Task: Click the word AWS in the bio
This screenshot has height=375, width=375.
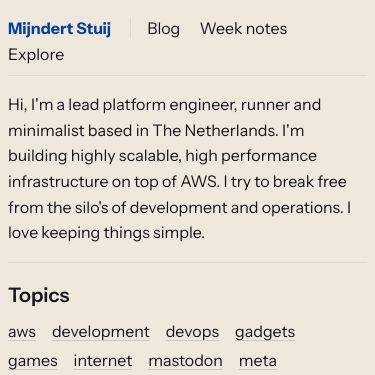Action: click(200, 182)
